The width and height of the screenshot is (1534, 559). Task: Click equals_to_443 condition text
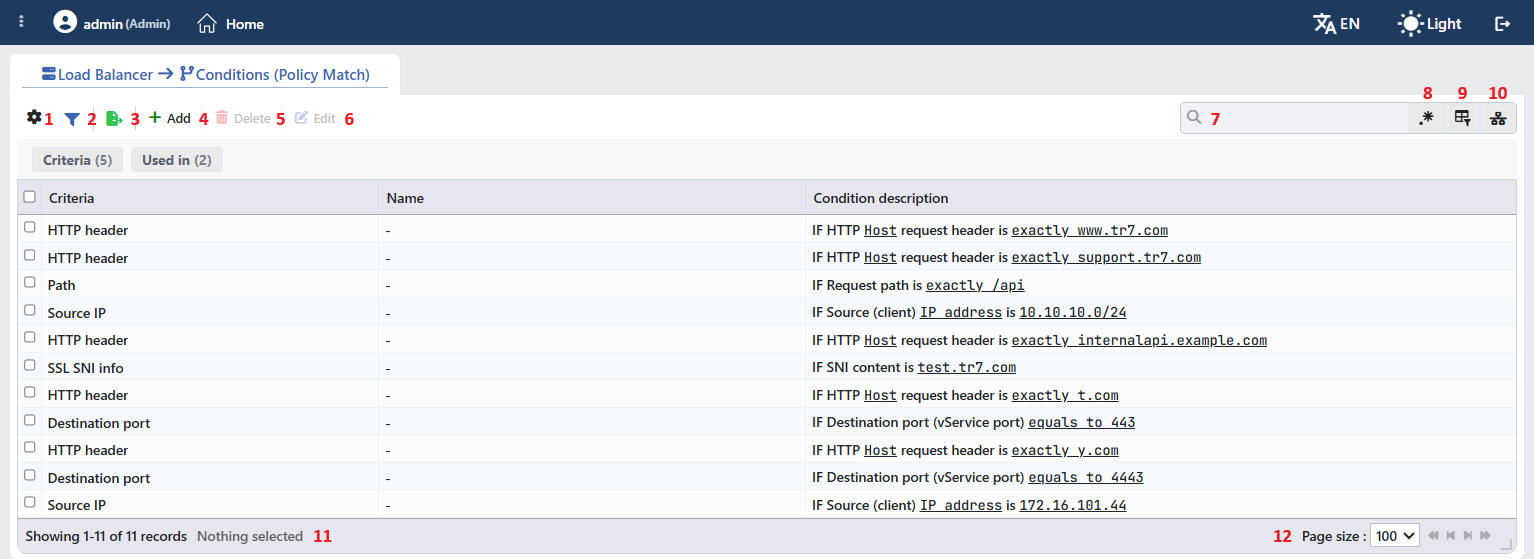click(x=1082, y=423)
